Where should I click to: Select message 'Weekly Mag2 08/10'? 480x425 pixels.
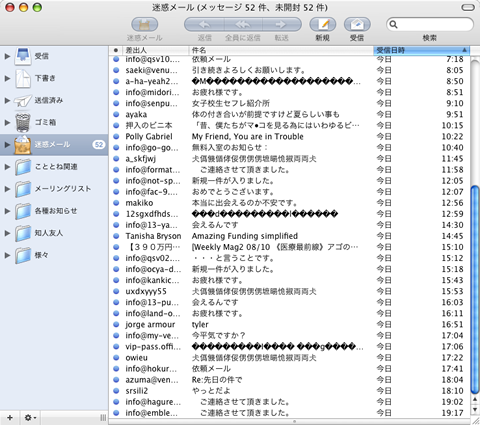pyautogui.click(x=289, y=247)
